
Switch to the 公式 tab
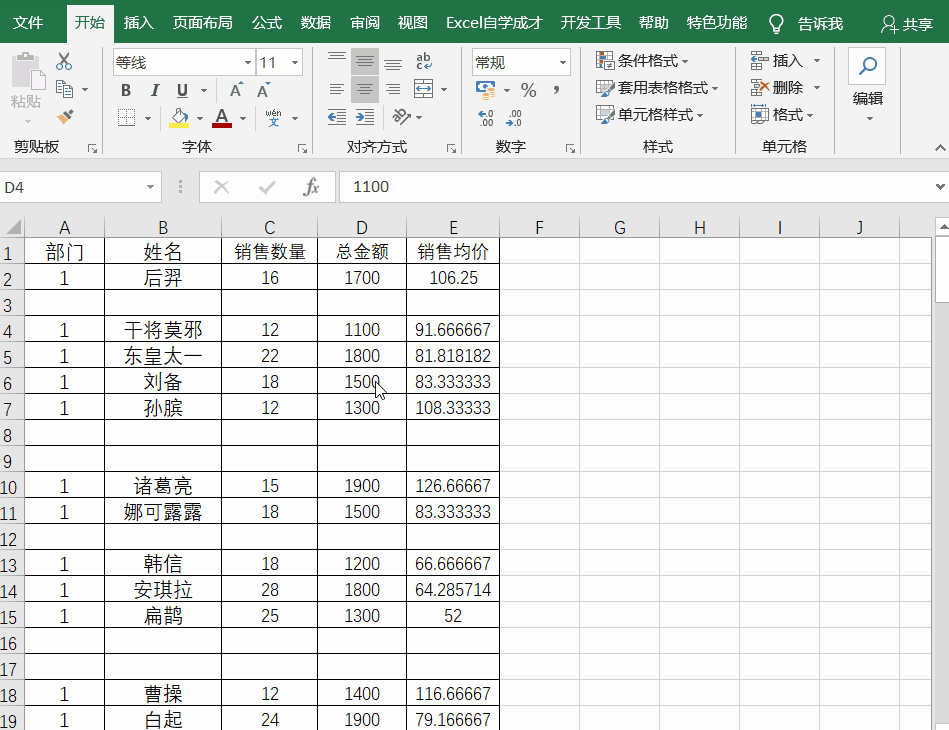click(267, 23)
